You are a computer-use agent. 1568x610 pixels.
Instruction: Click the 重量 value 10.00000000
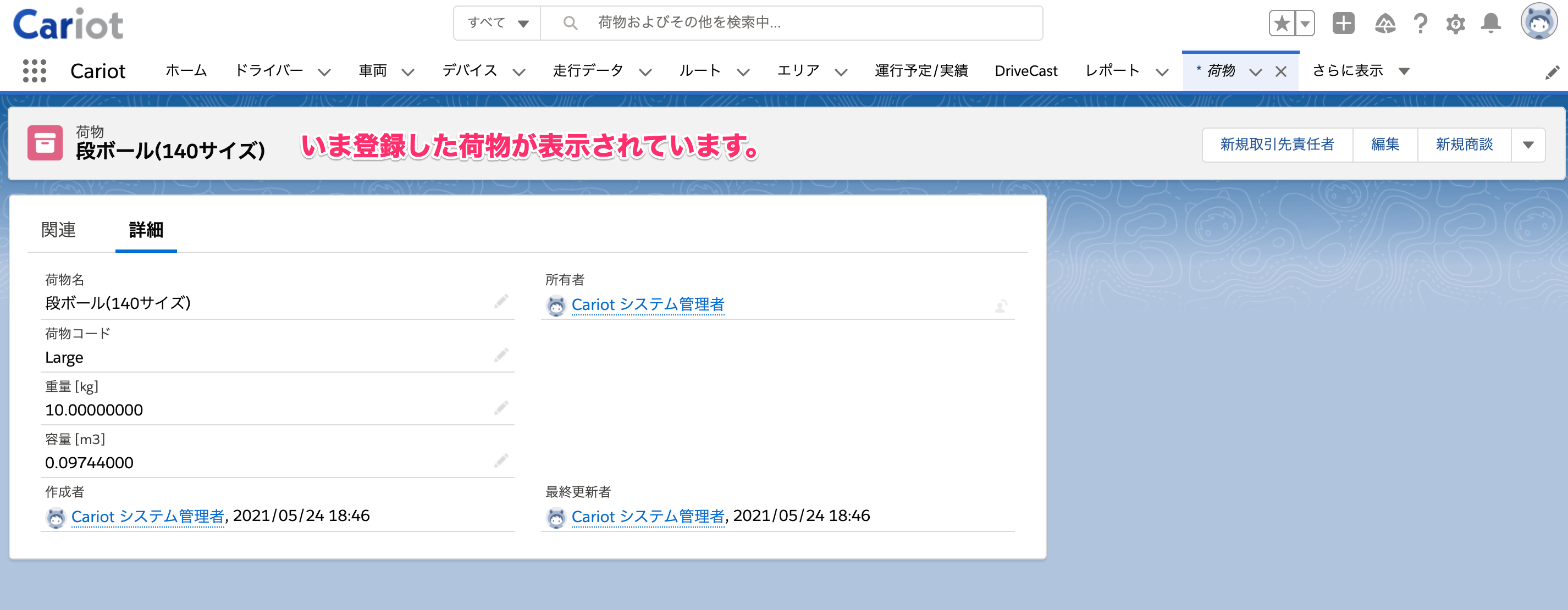coord(93,411)
